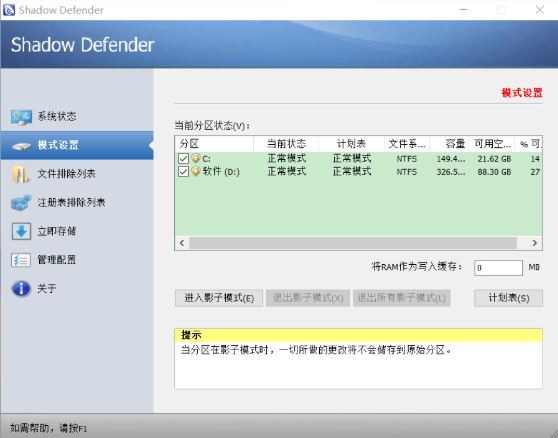Click 退出影子模式(X) button
The height and width of the screenshot is (438, 558).
pos(308,298)
